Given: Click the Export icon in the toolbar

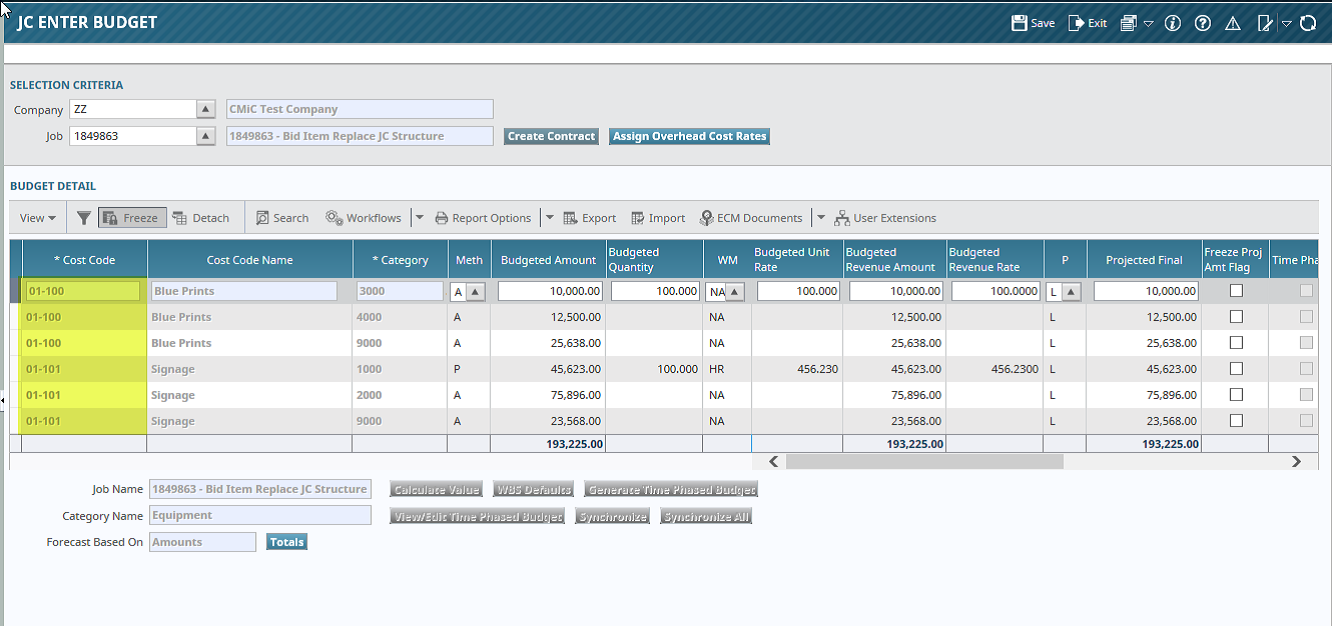Looking at the screenshot, I should point(590,217).
